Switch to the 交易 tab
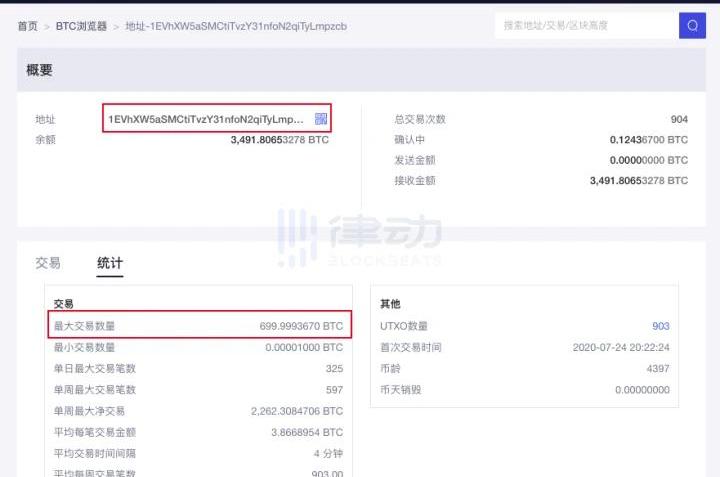This screenshot has width=720, height=477. [x=48, y=263]
